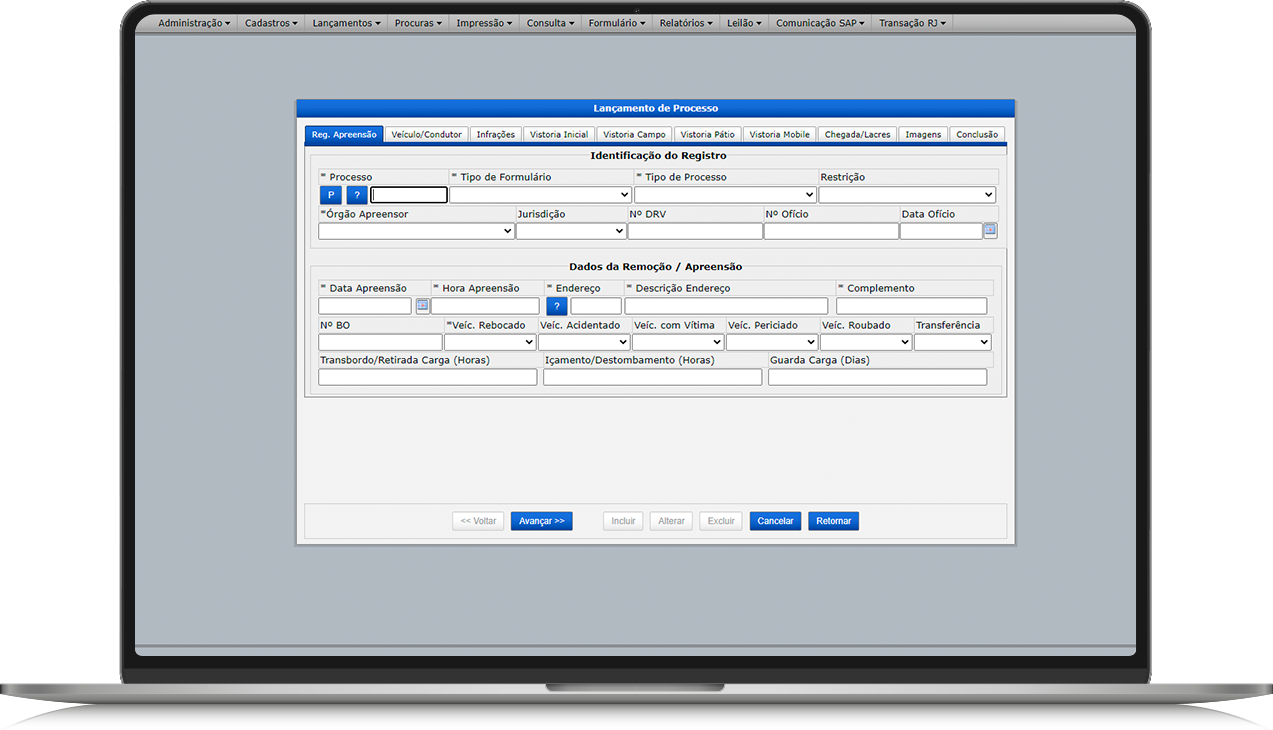
Task: Expand the Veíc. Roubado dropdown
Action: click(866, 342)
